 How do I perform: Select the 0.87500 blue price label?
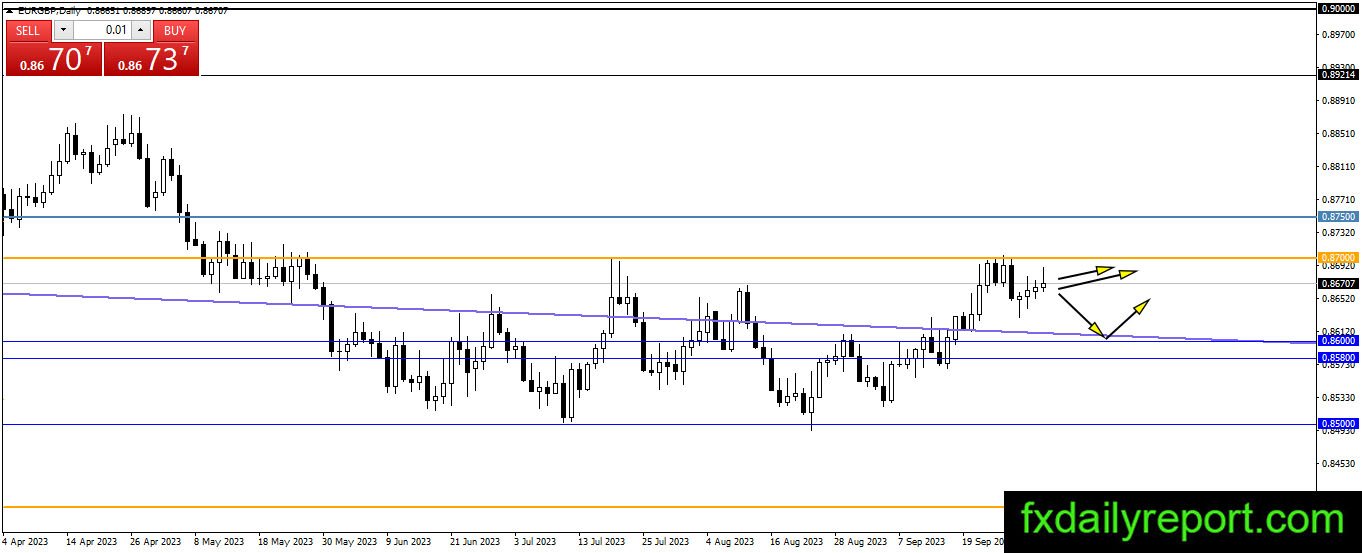click(x=1338, y=216)
